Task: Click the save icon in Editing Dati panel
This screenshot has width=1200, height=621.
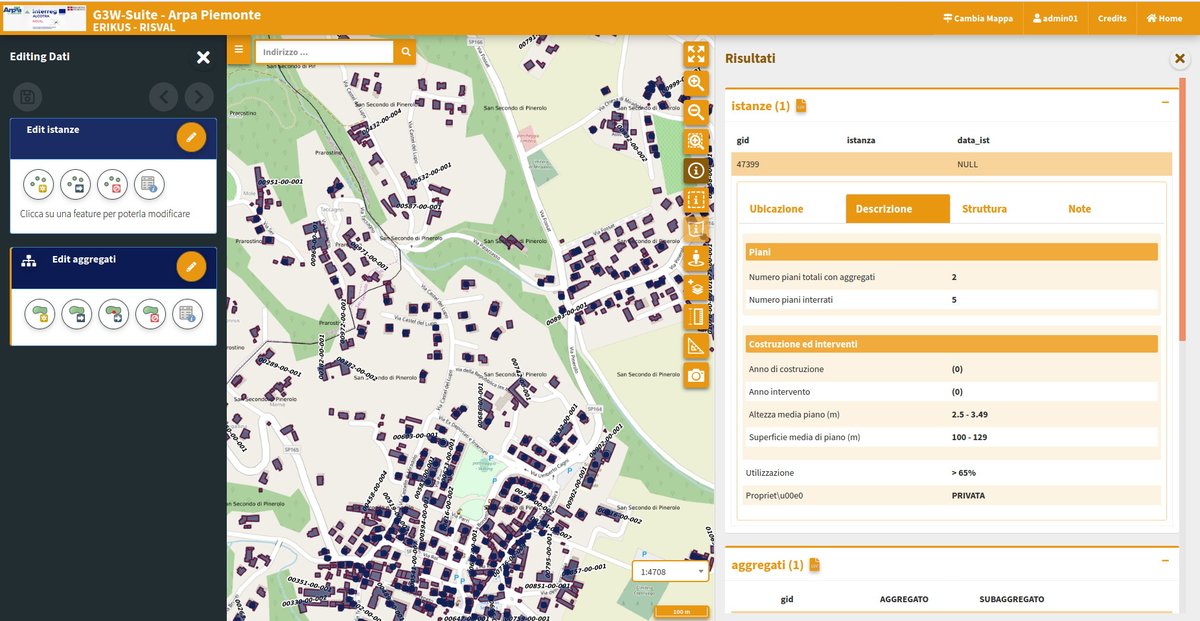Action: point(27,97)
